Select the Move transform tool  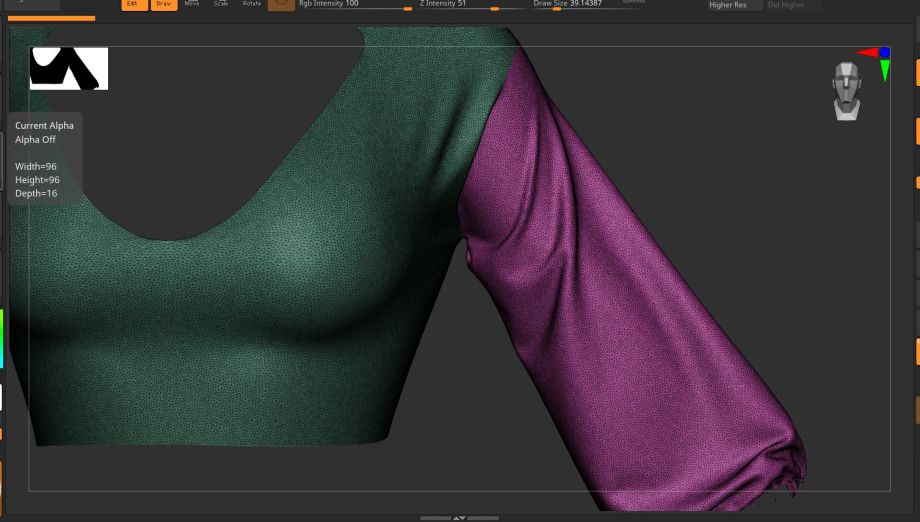(192, 4)
